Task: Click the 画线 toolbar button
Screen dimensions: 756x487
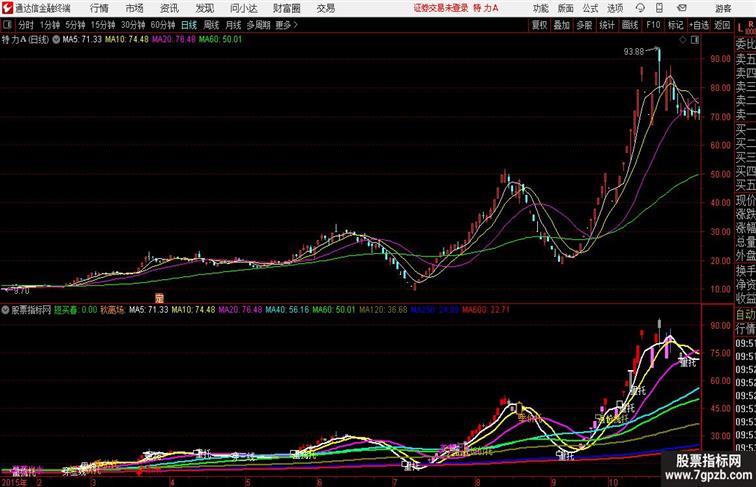Action: pos(630,25)
